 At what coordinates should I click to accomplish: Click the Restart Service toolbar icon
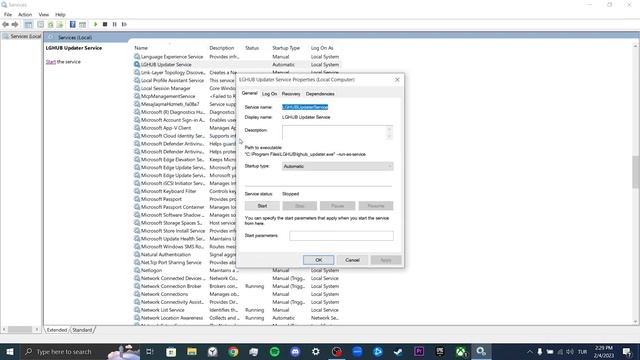click(x=124, y=24)
